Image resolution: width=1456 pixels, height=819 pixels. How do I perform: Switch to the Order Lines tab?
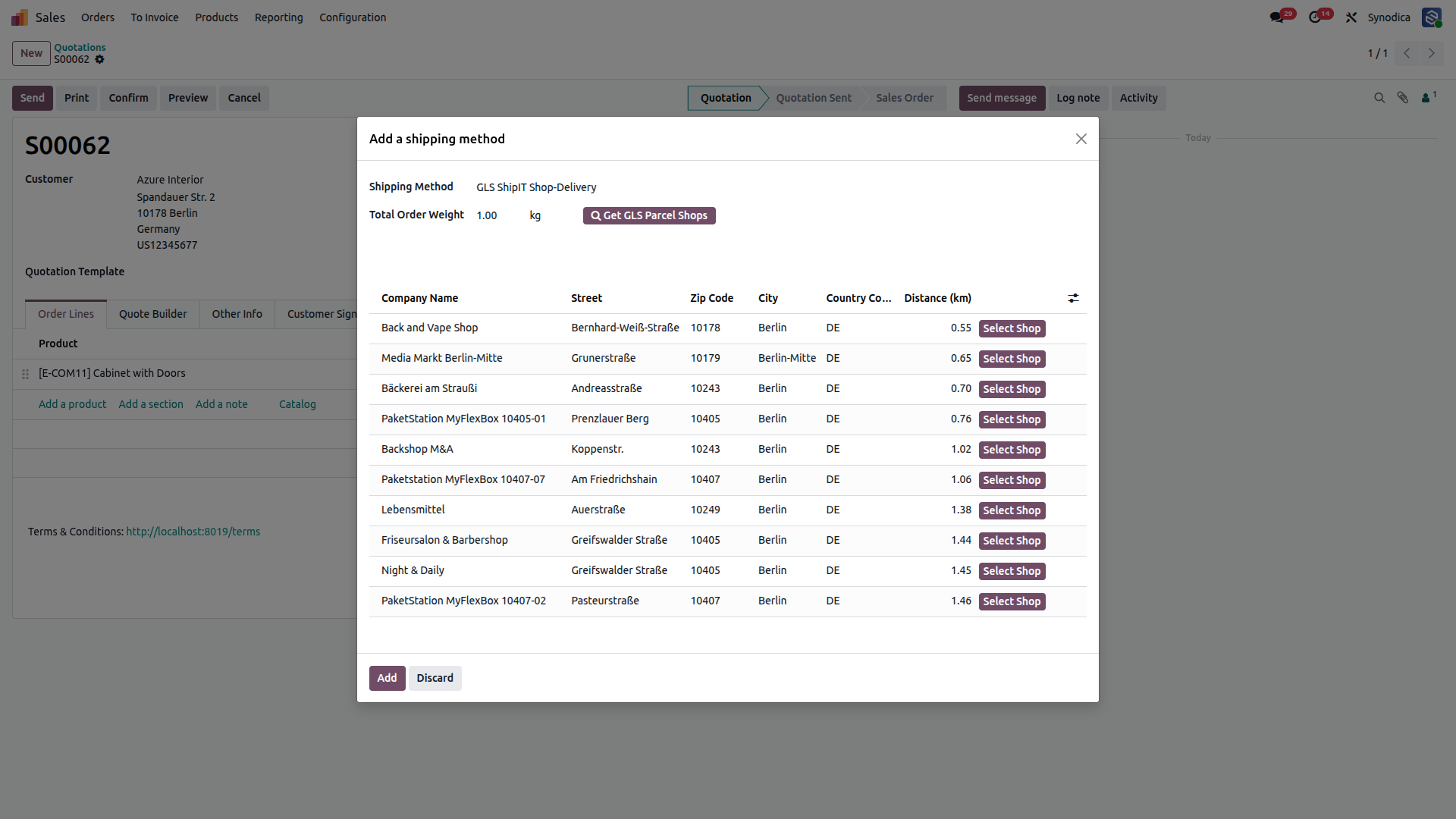tap(66, 314)
